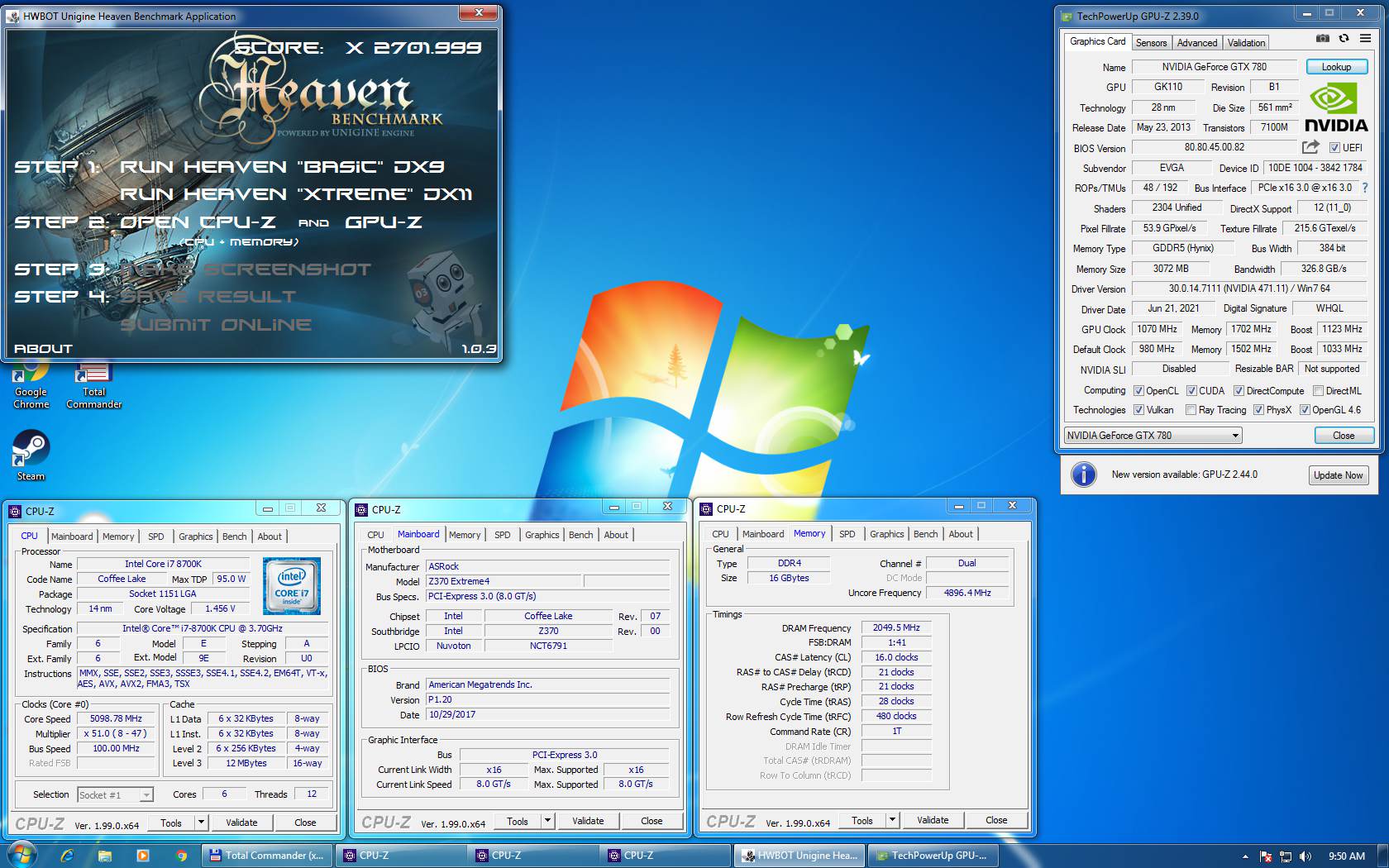Viewport: 1389px width, 868px height.
Task: Show hidden system tray icons arrow
Action: 1245,856
